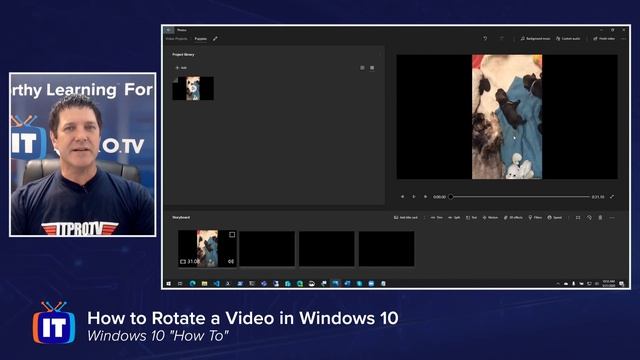640x360 pixels.
Task: Click the Undo arrow
Action: tap(485, 38)
